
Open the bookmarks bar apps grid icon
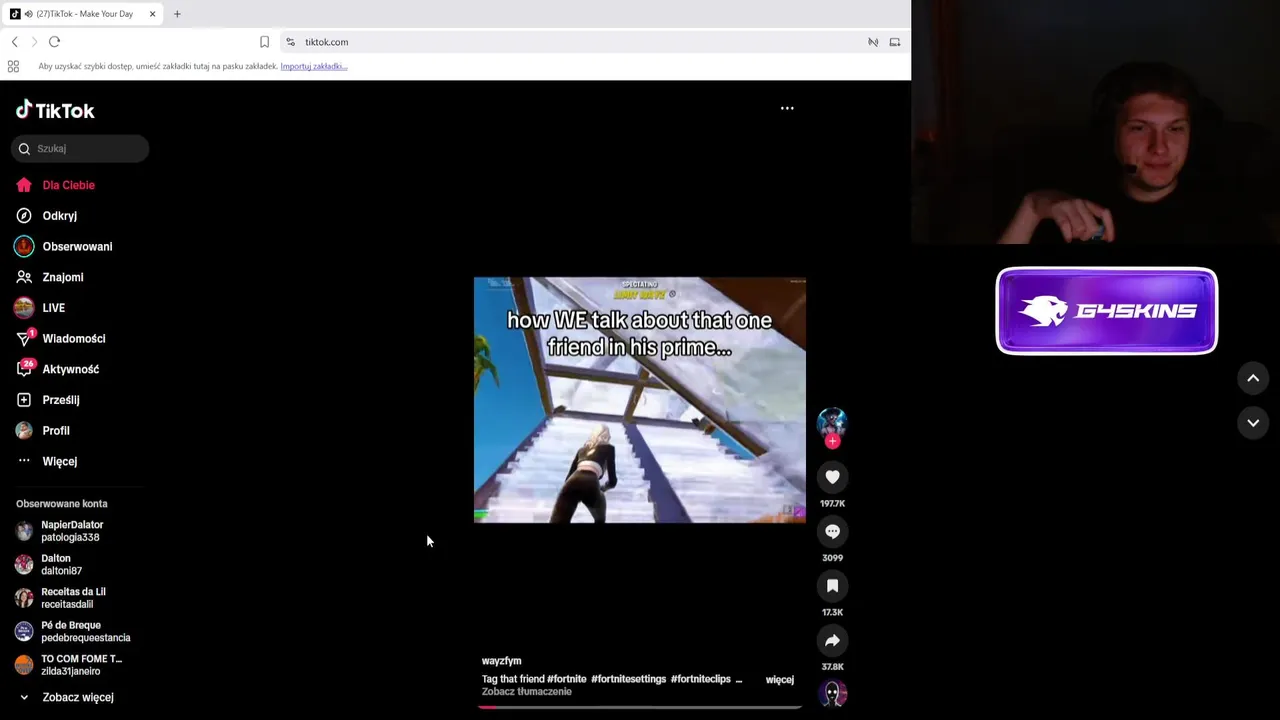click(x=13, y=66)
